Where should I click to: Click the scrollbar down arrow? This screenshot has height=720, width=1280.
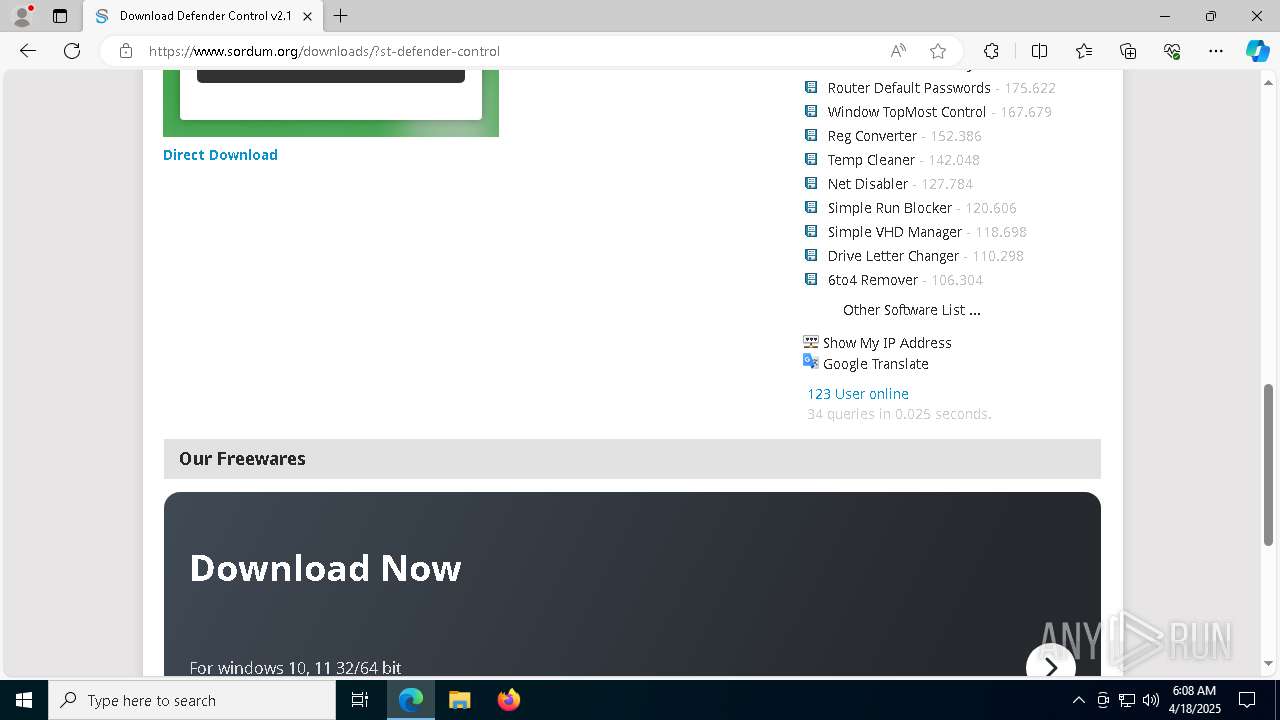[x=1269, y=663]
